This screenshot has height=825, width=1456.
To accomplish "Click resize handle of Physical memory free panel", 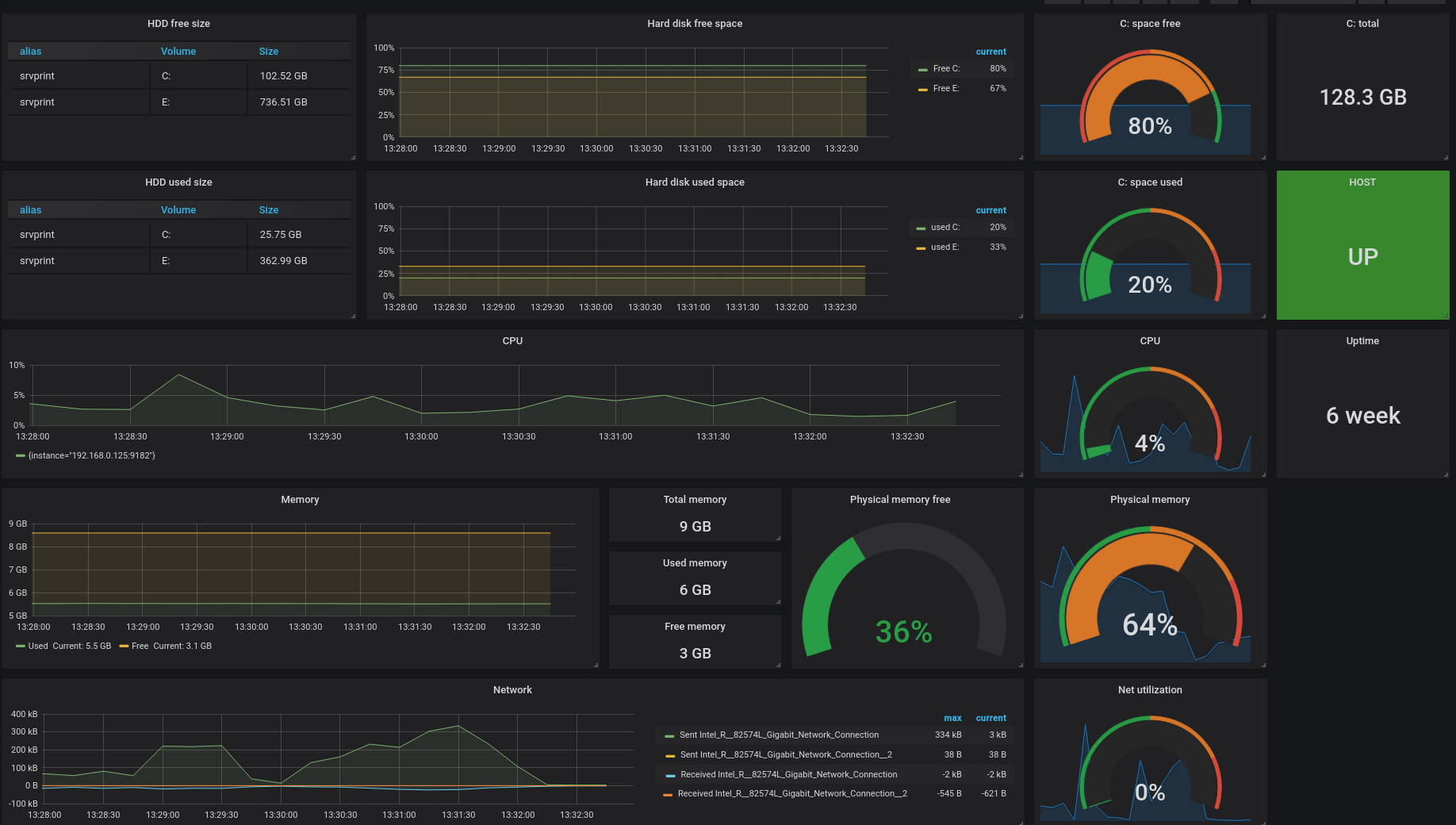I will [1021, 665].
